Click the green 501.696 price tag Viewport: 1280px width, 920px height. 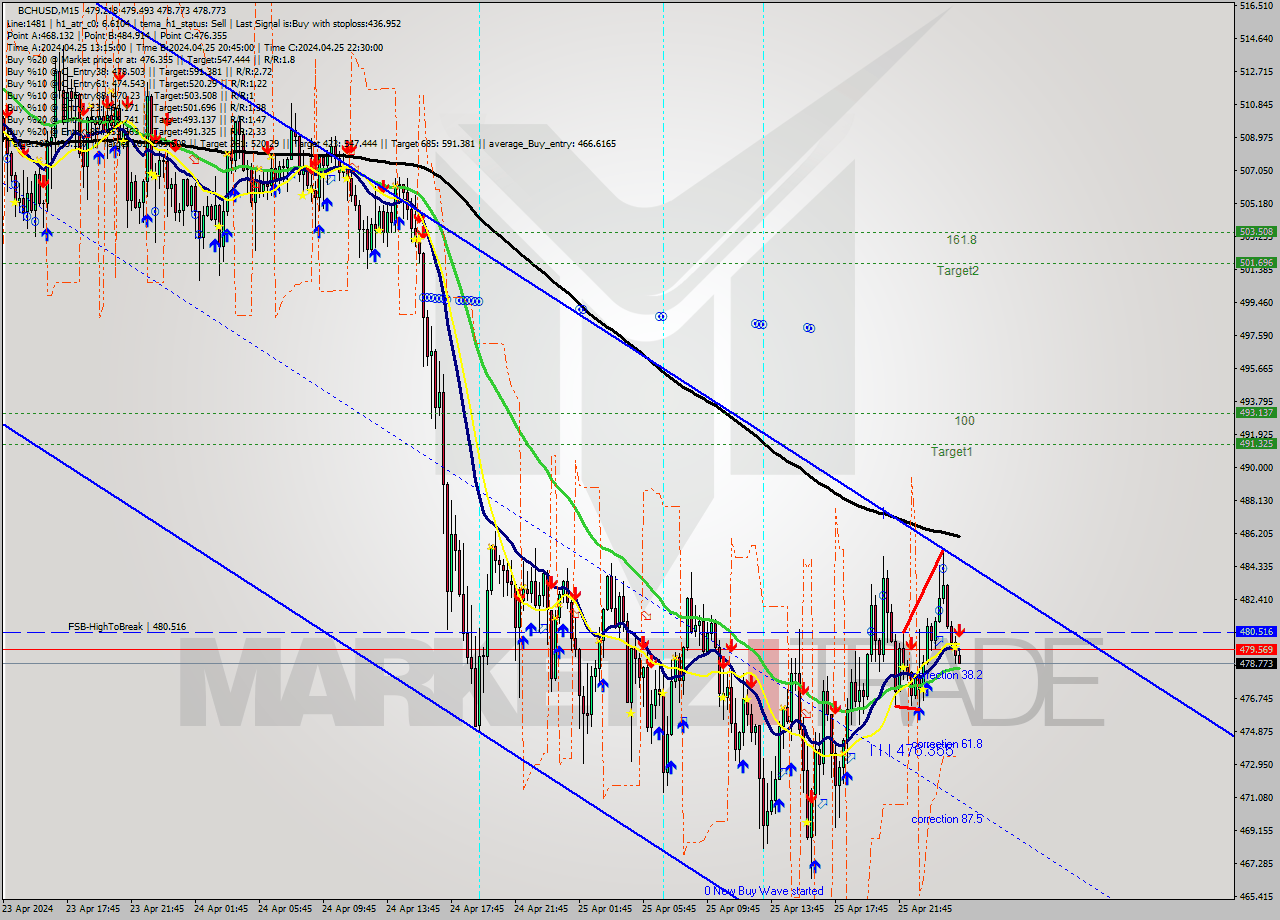click(x=1256, y=263)
